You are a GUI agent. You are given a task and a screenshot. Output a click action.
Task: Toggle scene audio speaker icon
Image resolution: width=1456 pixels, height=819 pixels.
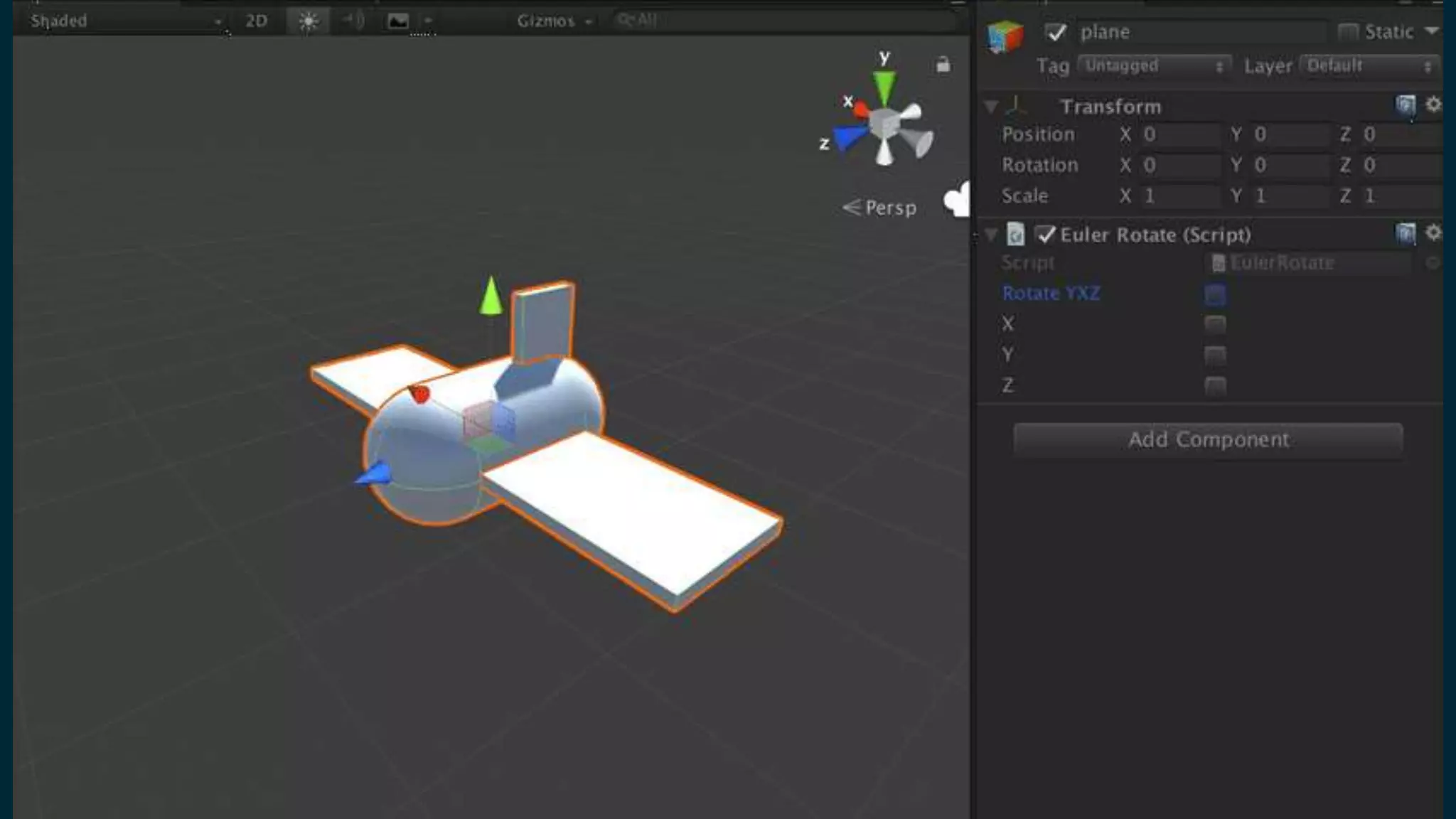click(x=353, y=21)
